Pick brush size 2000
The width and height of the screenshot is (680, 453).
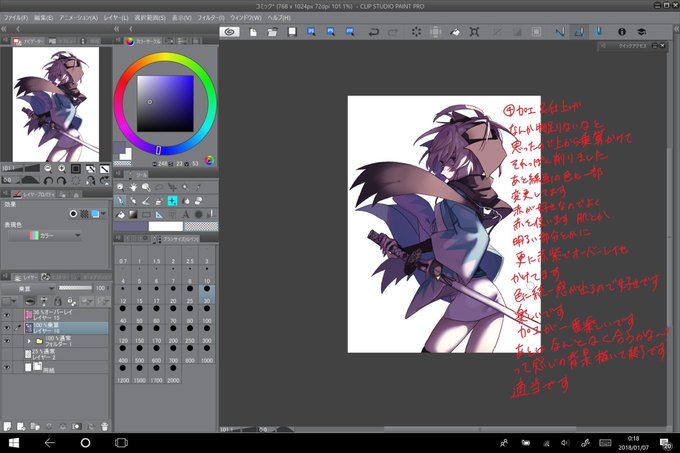click(173, 374)
